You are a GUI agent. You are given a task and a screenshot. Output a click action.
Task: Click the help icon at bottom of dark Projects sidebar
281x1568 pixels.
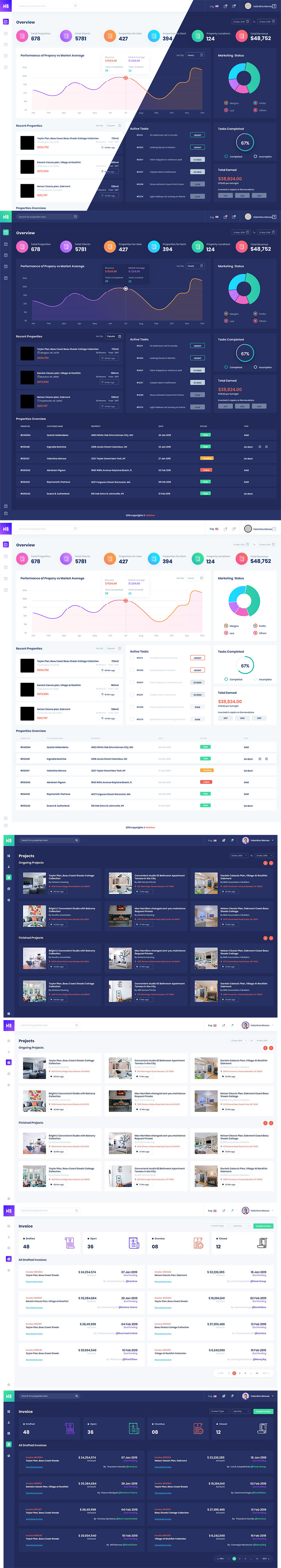tap(8, 1014)
